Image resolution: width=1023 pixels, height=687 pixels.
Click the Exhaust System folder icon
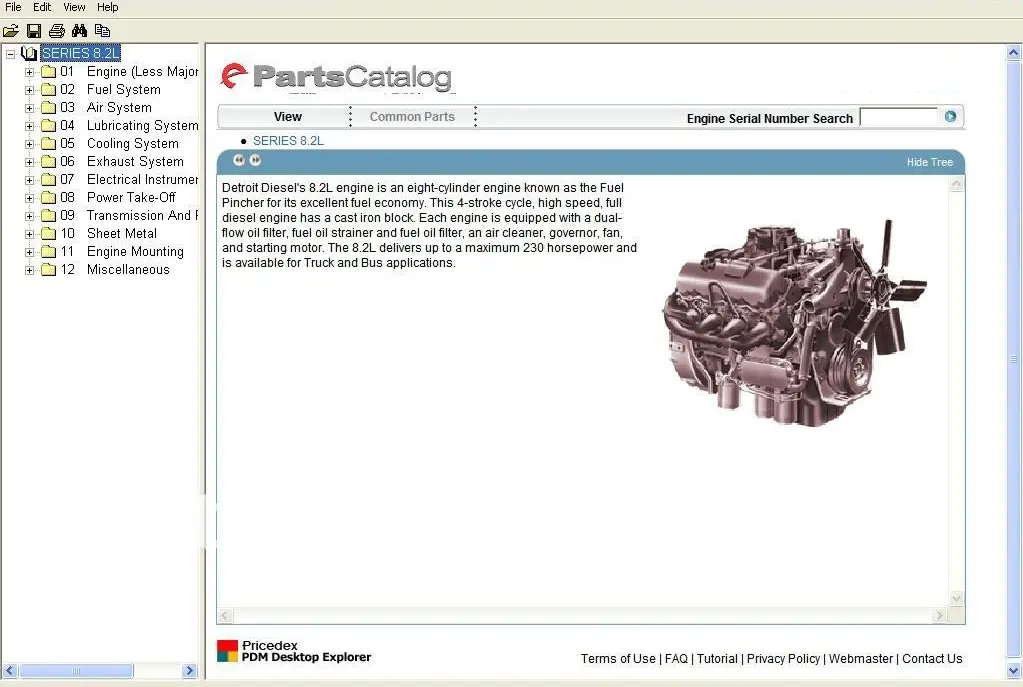pyautogui.click(x=48, y=161)
